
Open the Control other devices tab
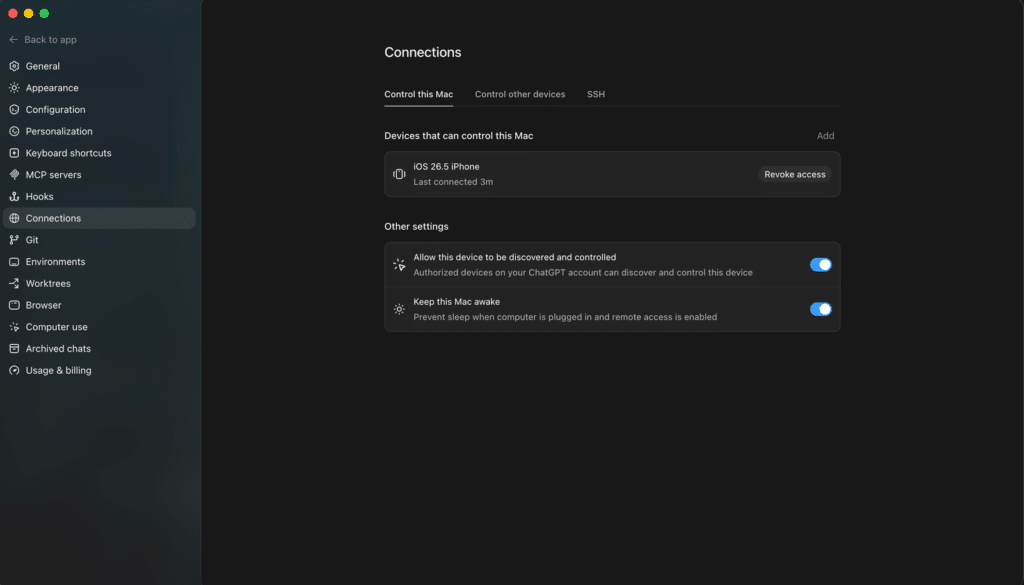pyautogui.click(x=520, y=94)
